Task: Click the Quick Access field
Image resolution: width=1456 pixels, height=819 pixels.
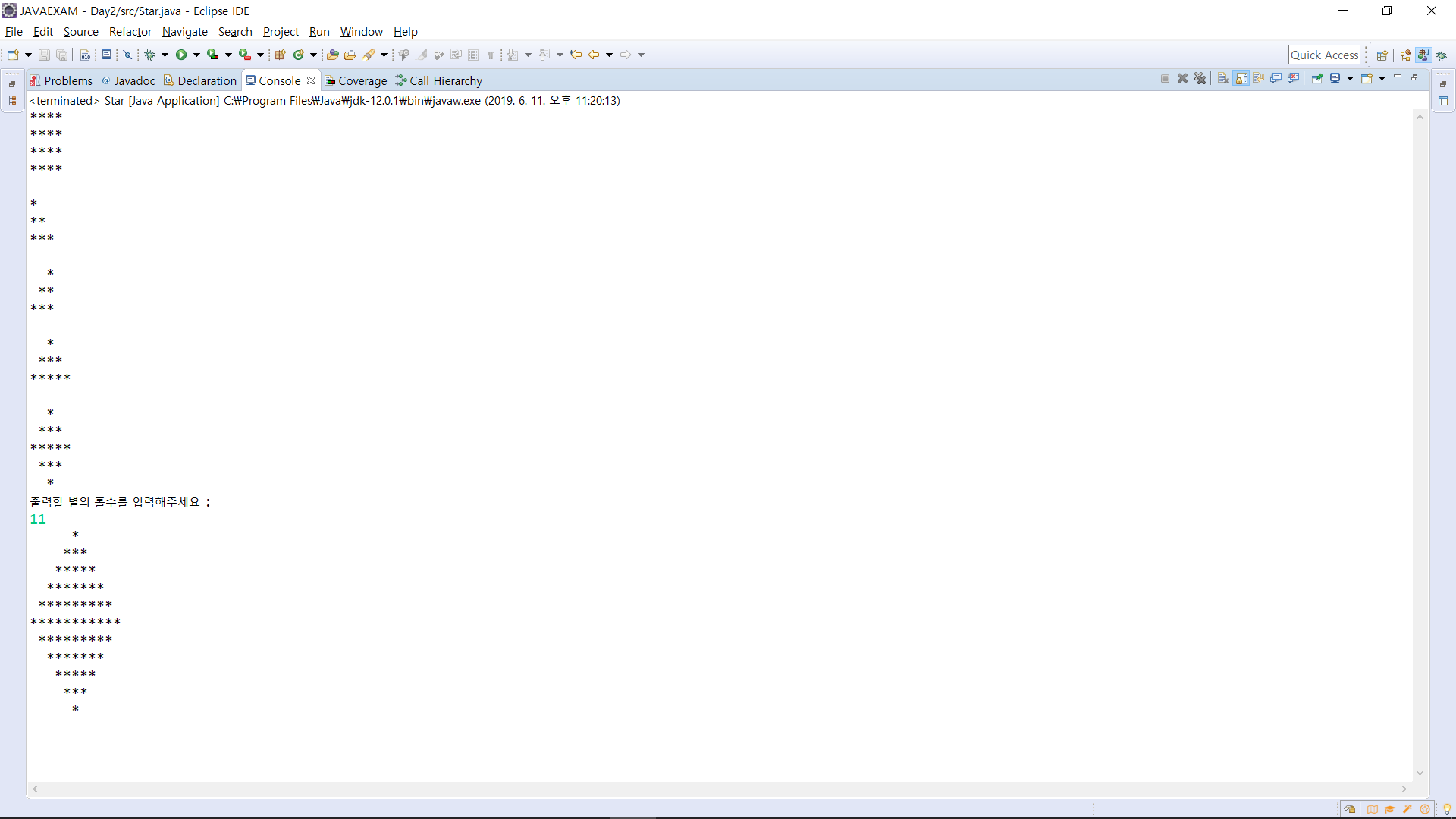Action: 1324,55
